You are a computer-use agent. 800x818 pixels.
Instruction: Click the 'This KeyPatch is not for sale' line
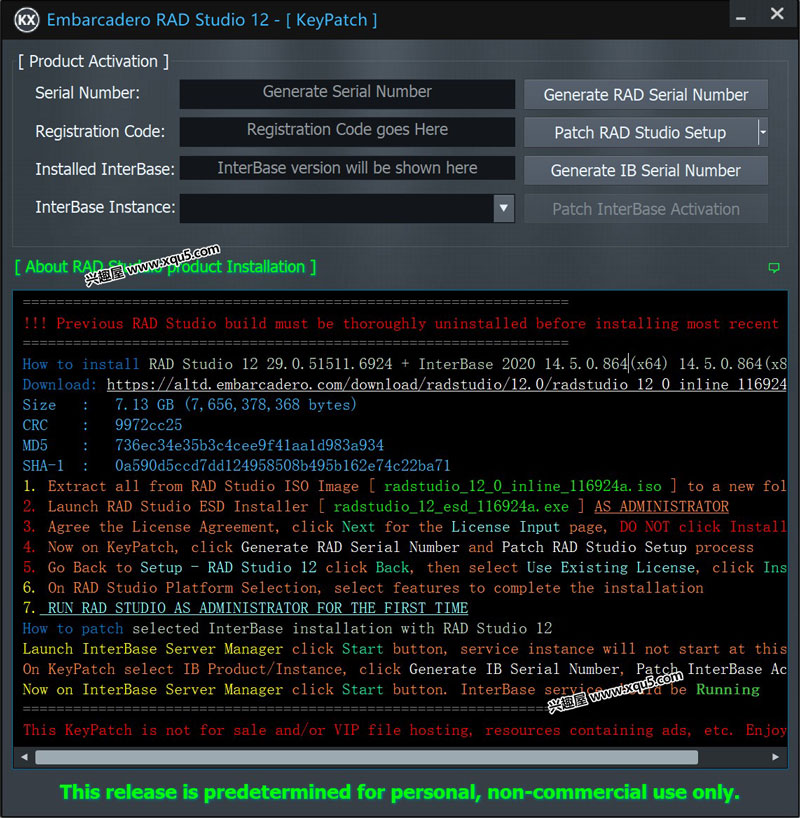pos(404,730)
